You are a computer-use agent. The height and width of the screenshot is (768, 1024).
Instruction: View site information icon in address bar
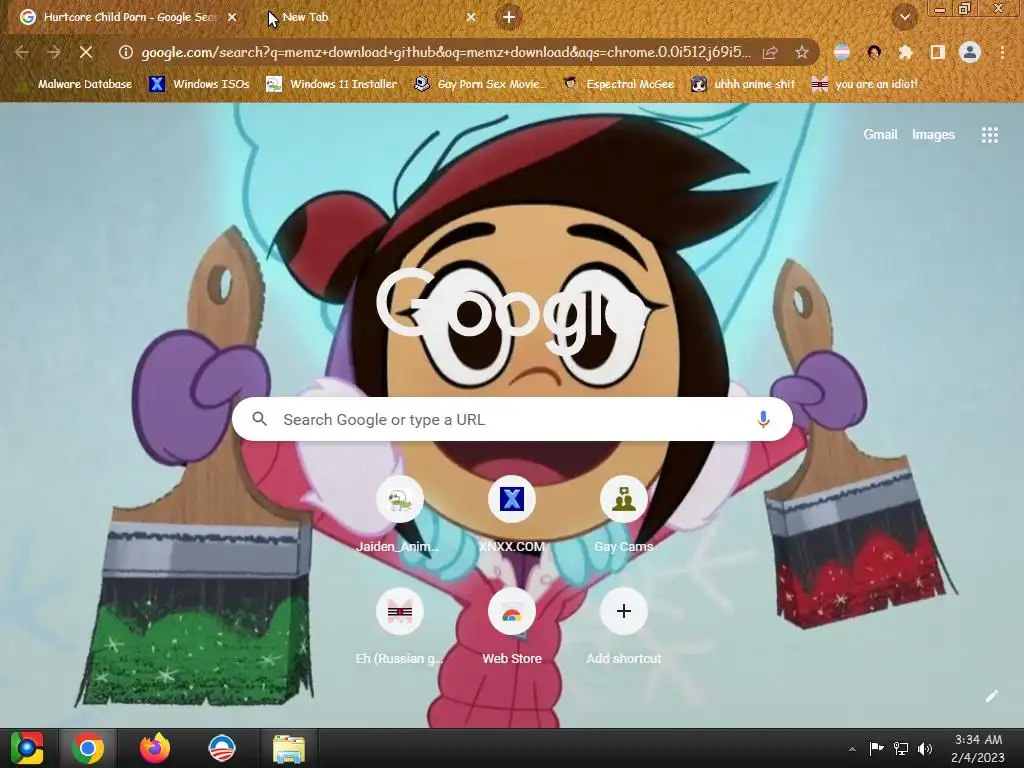[125, 52]
